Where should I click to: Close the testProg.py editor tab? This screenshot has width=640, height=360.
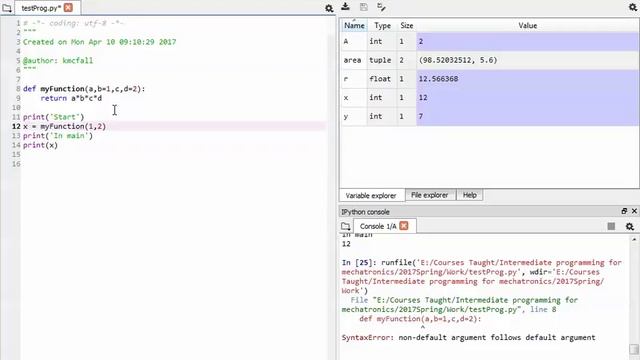tap(69, 7)
